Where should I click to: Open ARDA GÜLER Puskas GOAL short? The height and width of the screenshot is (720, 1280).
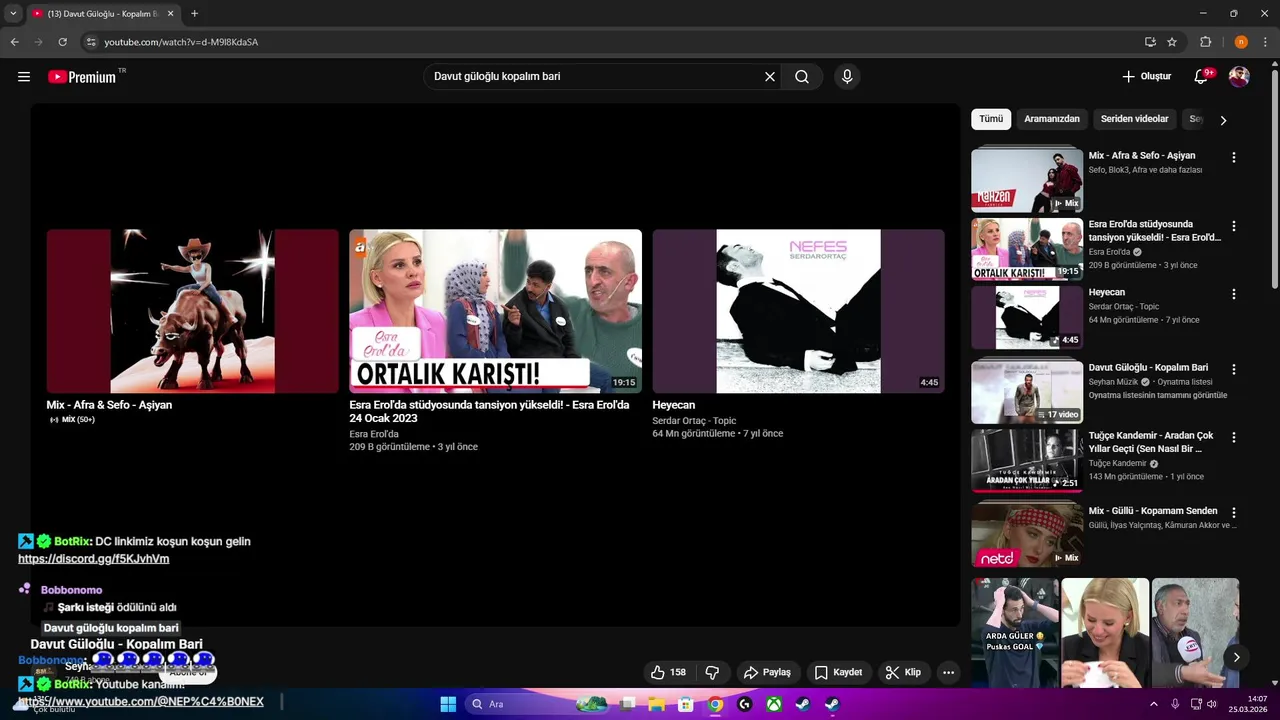[x=1014, y=633]
